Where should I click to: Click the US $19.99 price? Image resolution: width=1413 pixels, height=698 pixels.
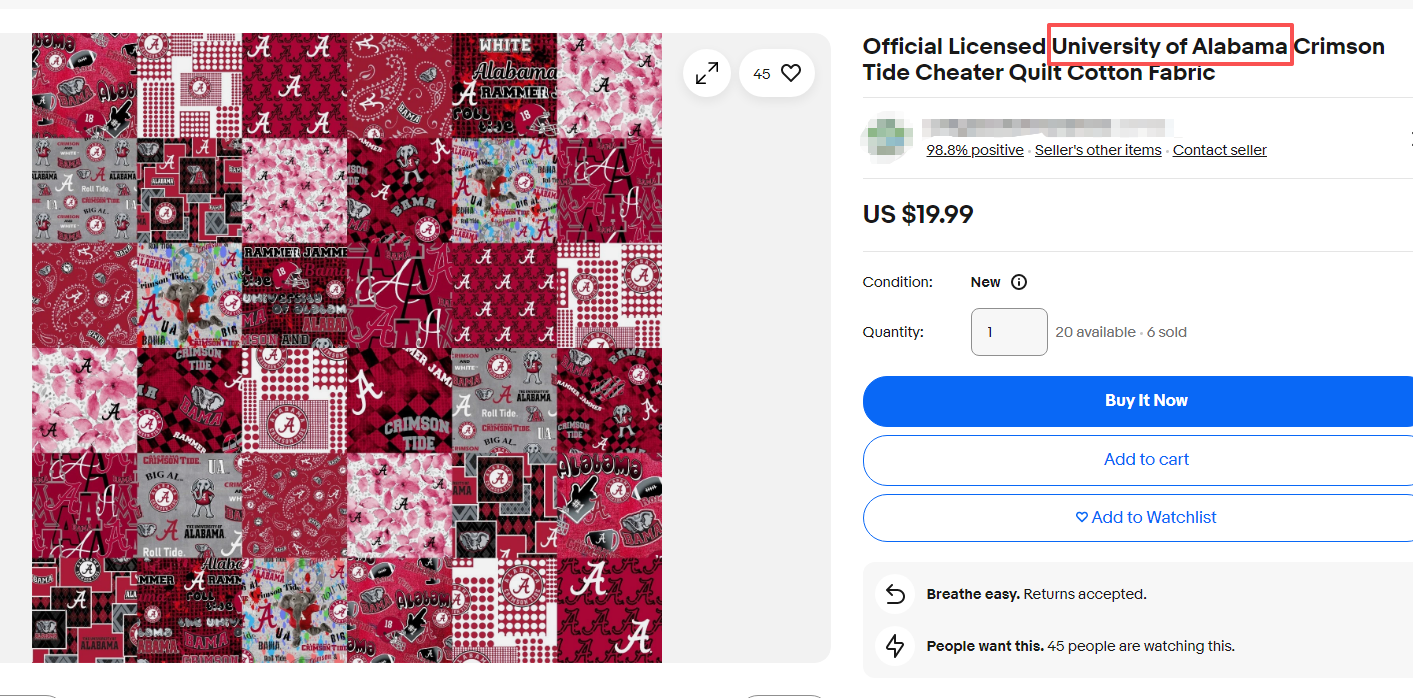click(918, 215)
